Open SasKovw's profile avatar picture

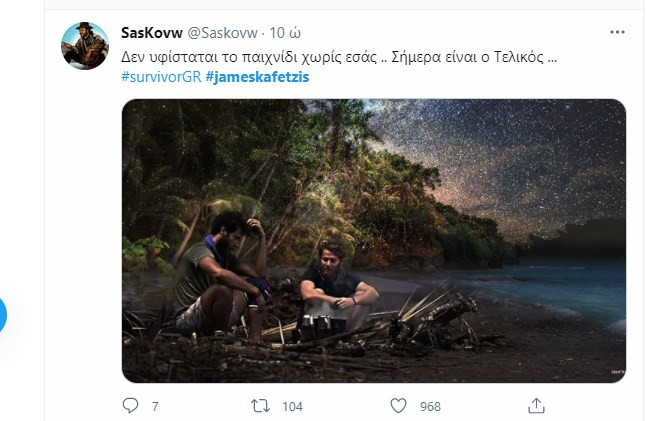coord(85,46)
